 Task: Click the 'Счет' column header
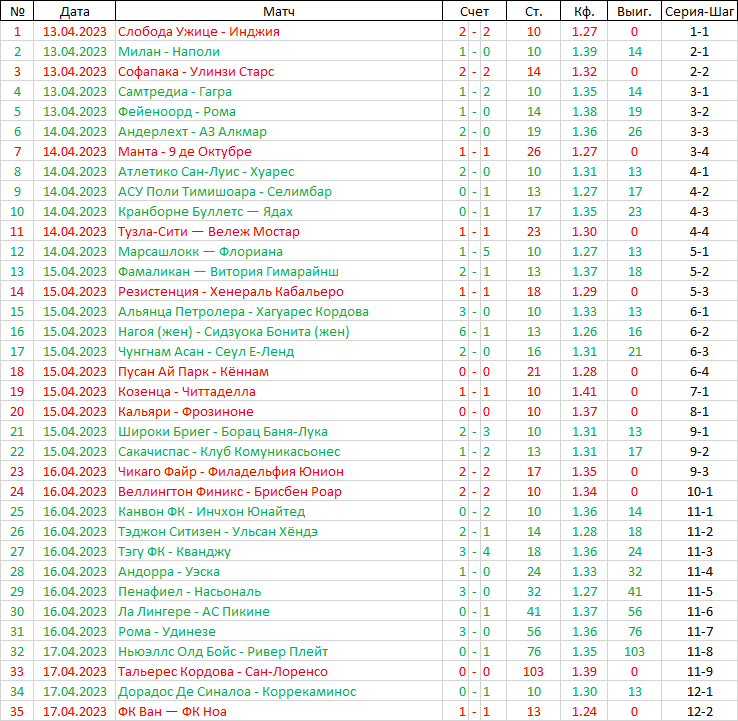point(474,11)
